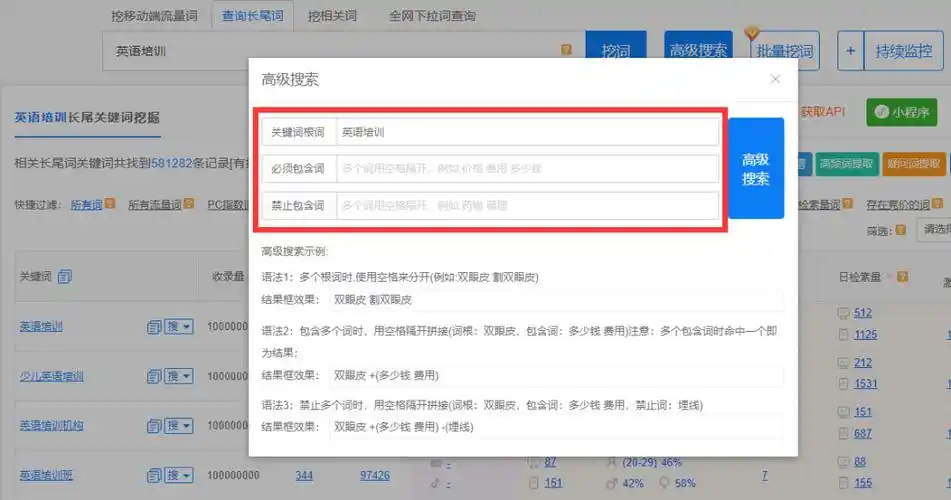Click the value 344 in the 英语培训班 row
Viewport: 951px width, 500px height.
(x=304, y=475)
